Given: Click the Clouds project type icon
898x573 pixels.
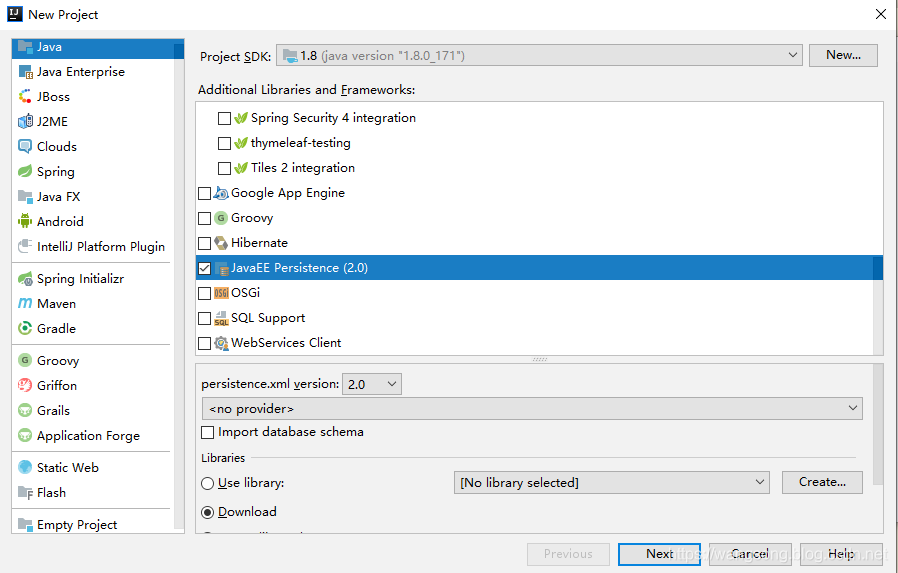Looking at the screenshot, I should [25, 147].
